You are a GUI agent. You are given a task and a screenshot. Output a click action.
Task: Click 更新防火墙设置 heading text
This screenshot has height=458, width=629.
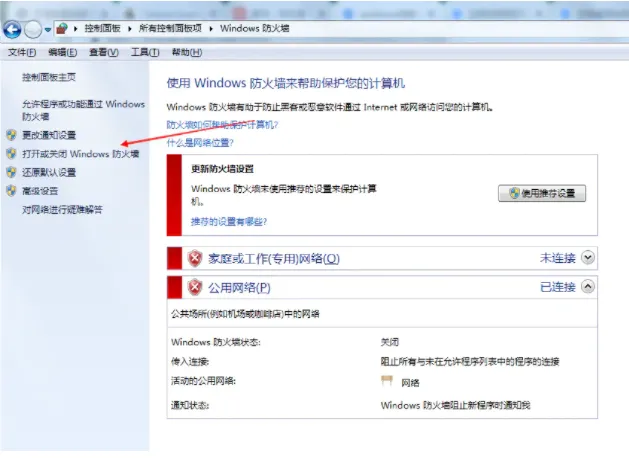[222, 169]
